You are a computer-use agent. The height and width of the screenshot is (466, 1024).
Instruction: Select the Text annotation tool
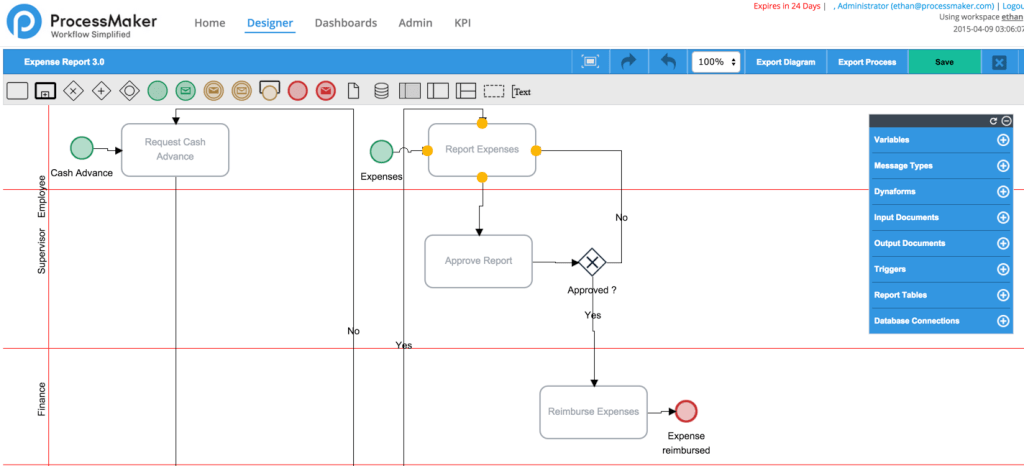[x=521, y=91]
